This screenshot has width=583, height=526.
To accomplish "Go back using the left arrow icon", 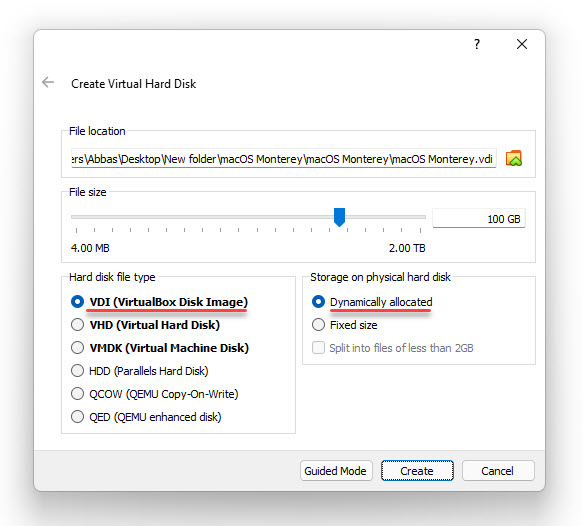I will [48, 82].
